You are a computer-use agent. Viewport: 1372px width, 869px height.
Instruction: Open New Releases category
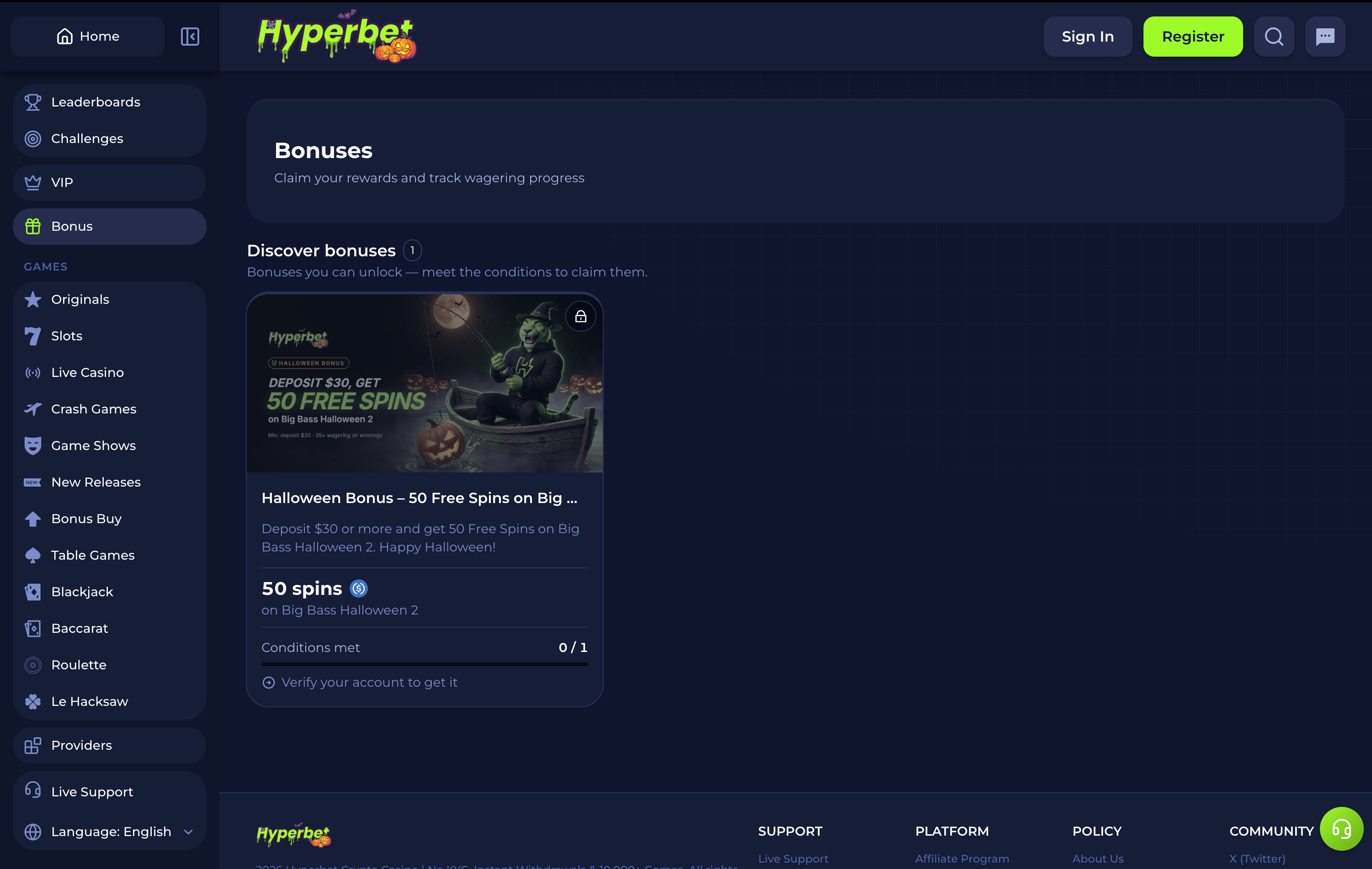click(109, 482)
